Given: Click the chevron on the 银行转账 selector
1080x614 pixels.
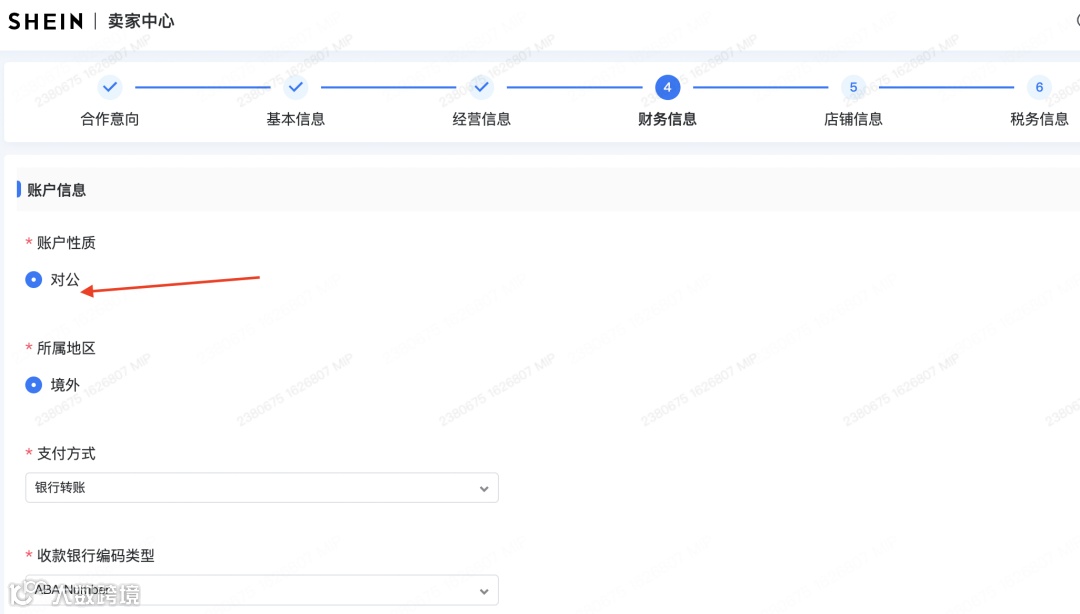Looking at the screenshot, I should pyautogui.click(x=484, y=488).
